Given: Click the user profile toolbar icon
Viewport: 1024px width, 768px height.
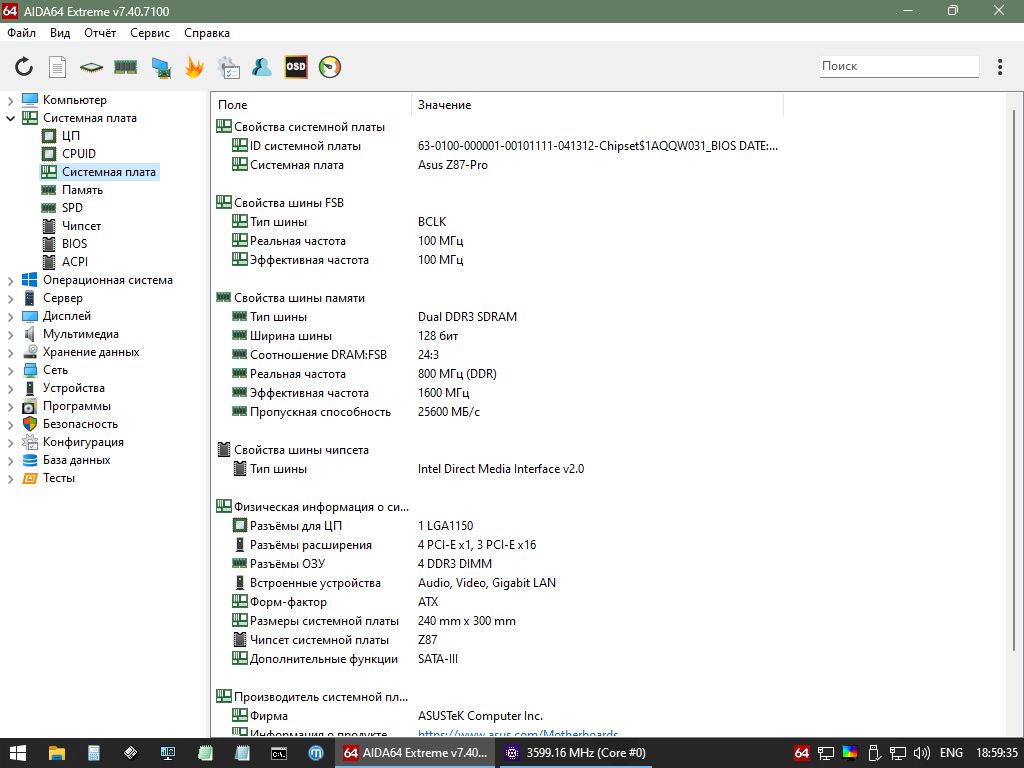Looking at the screenshot, I should 262,67.
